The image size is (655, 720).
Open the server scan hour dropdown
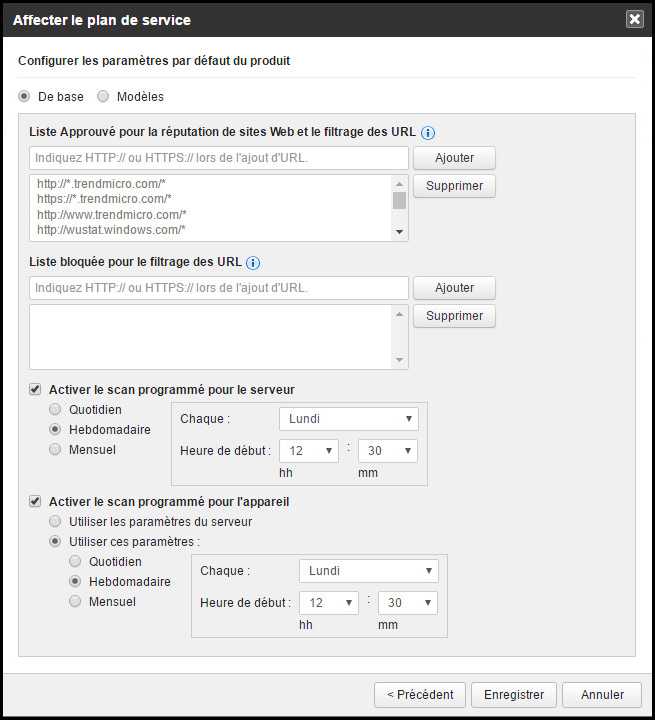tap(308, 451)
